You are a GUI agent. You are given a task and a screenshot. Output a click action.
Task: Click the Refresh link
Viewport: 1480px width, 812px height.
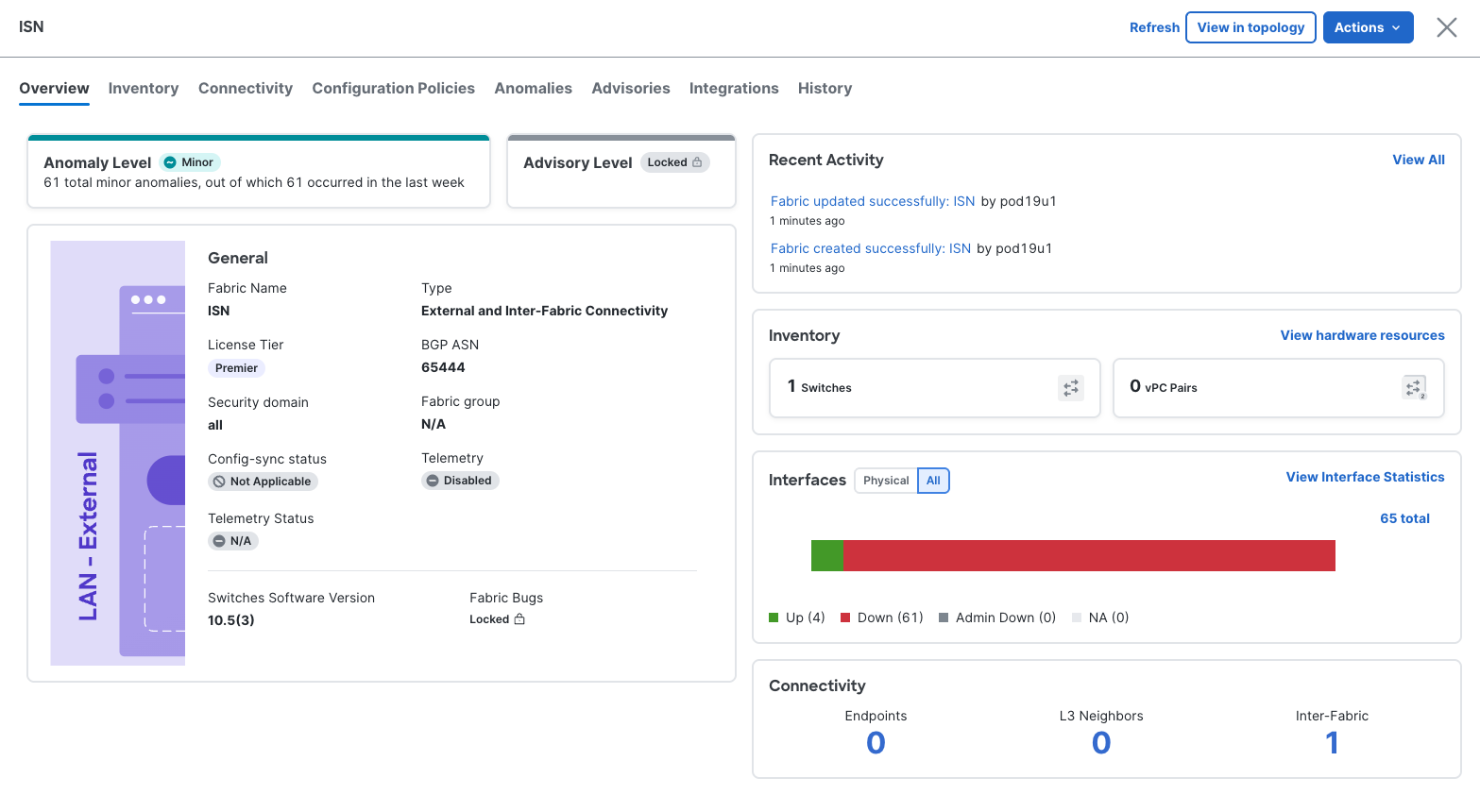[x=1154, y=27]
